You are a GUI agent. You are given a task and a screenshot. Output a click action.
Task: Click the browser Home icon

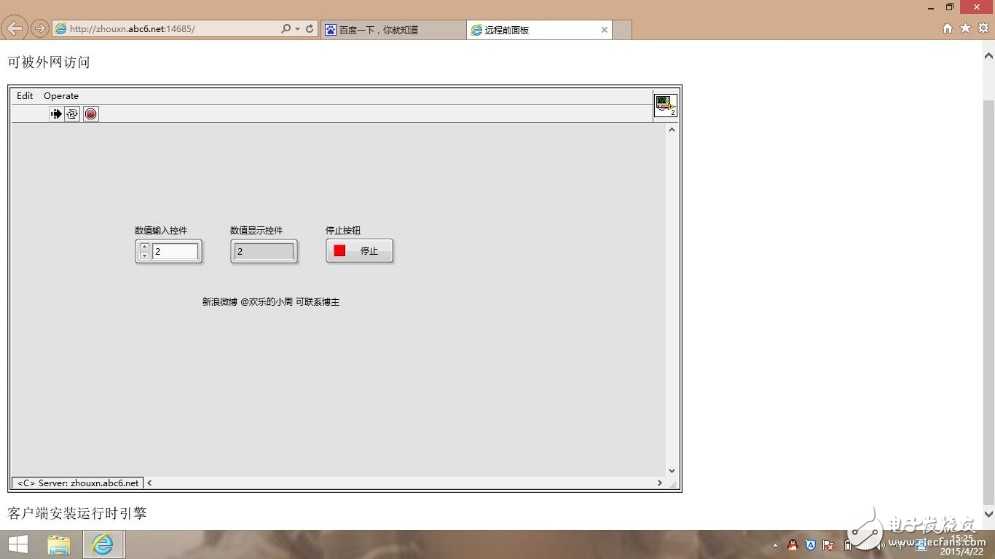click(947, 28)
